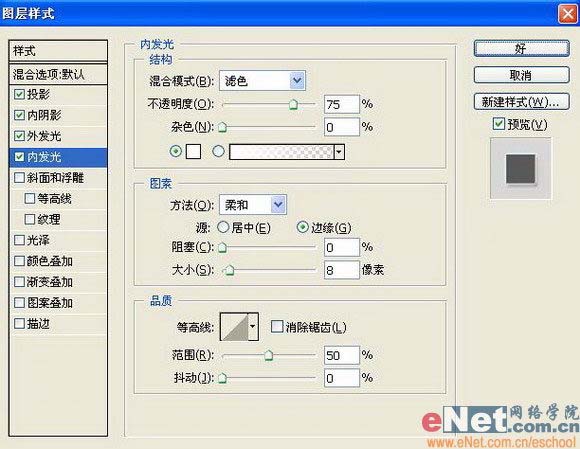Image resolution: width=580 pixels, height=449 pixels.
Task: Open the gradient picker dropdown arrow
Action: click(339, 152)
